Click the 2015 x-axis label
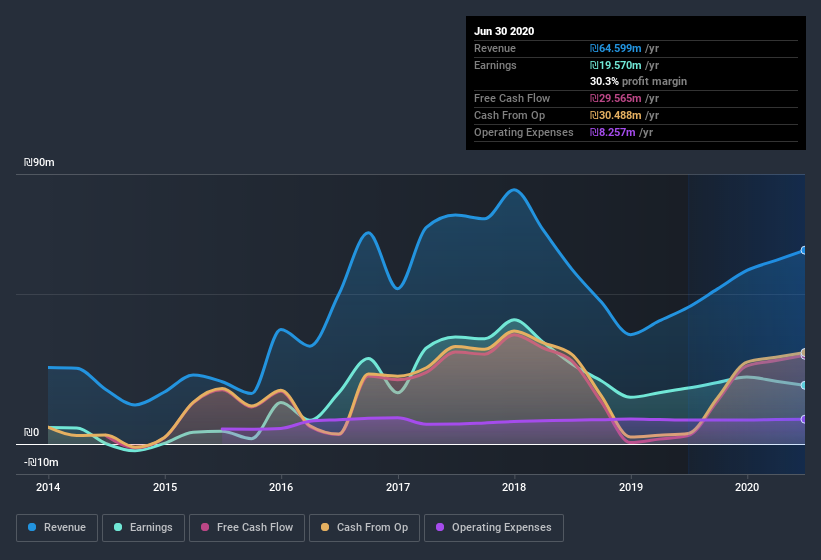 [x=165, y=487]
